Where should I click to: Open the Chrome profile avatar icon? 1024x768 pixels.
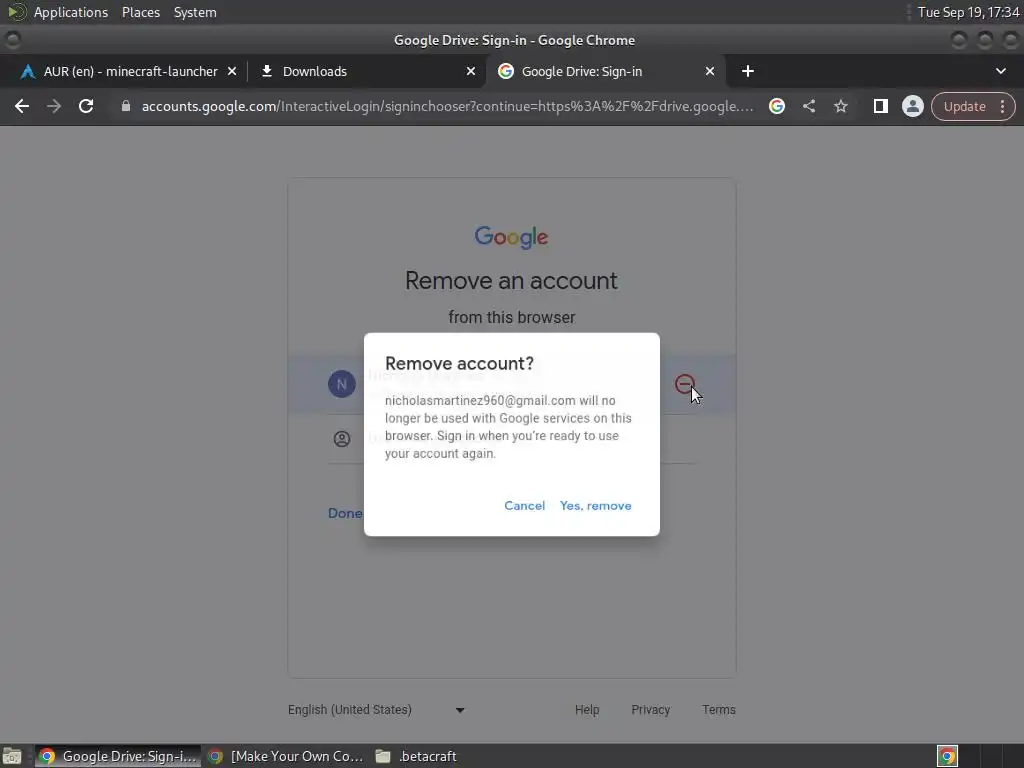coord(912,106)
